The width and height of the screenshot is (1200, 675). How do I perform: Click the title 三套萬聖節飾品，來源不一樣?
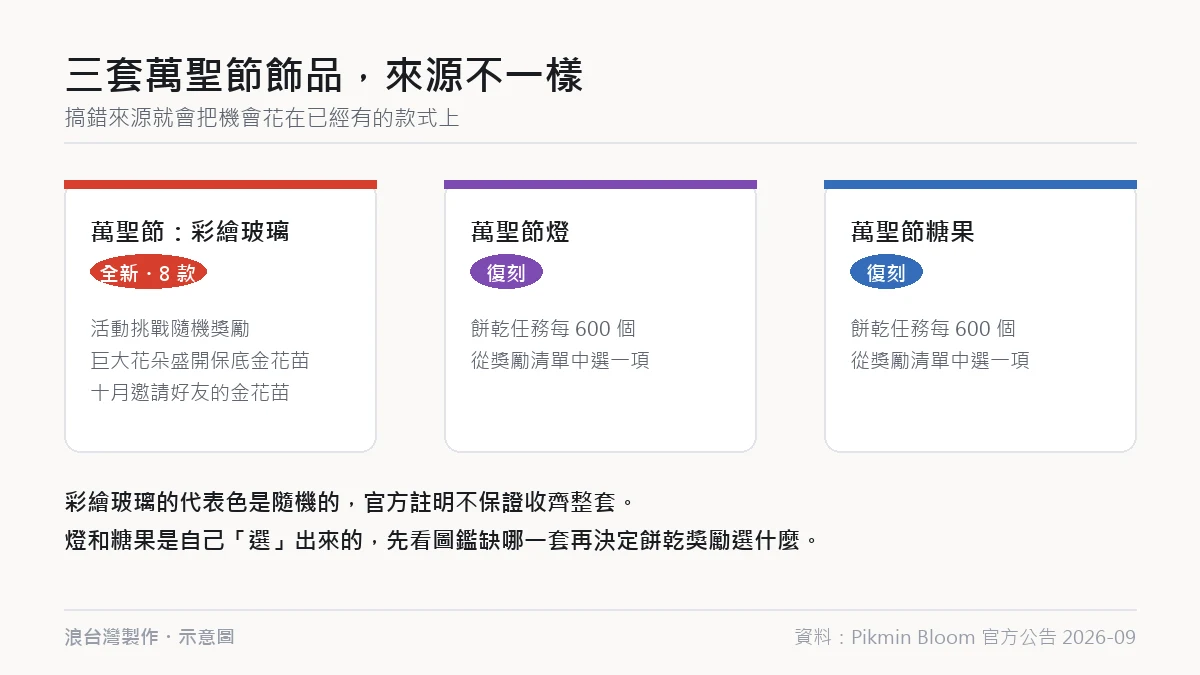[324, 76]
